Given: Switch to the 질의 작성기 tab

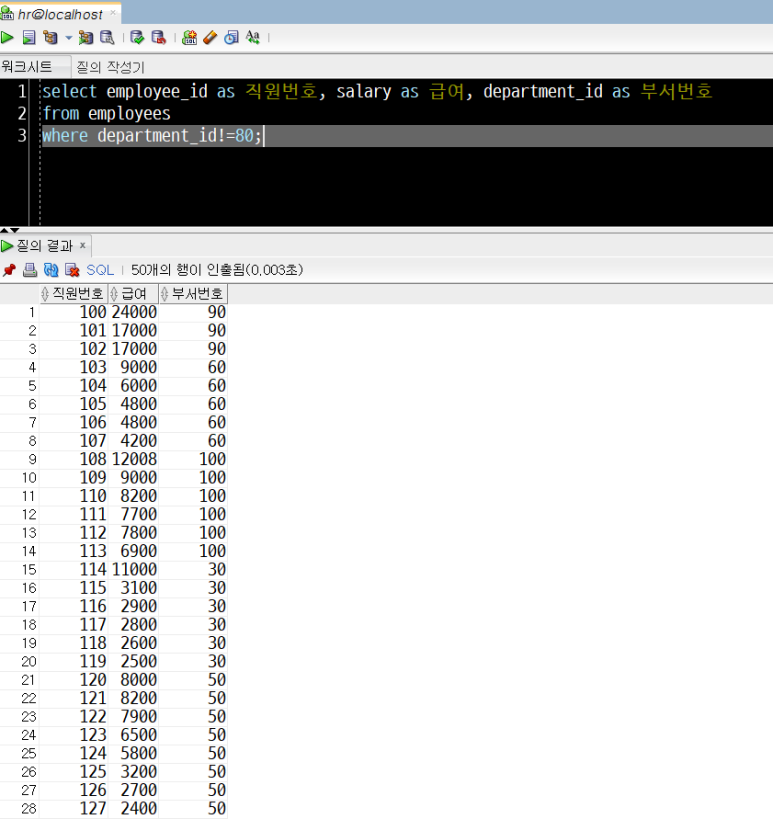Looking at the screenshot, I should click(x=110, y=67).
